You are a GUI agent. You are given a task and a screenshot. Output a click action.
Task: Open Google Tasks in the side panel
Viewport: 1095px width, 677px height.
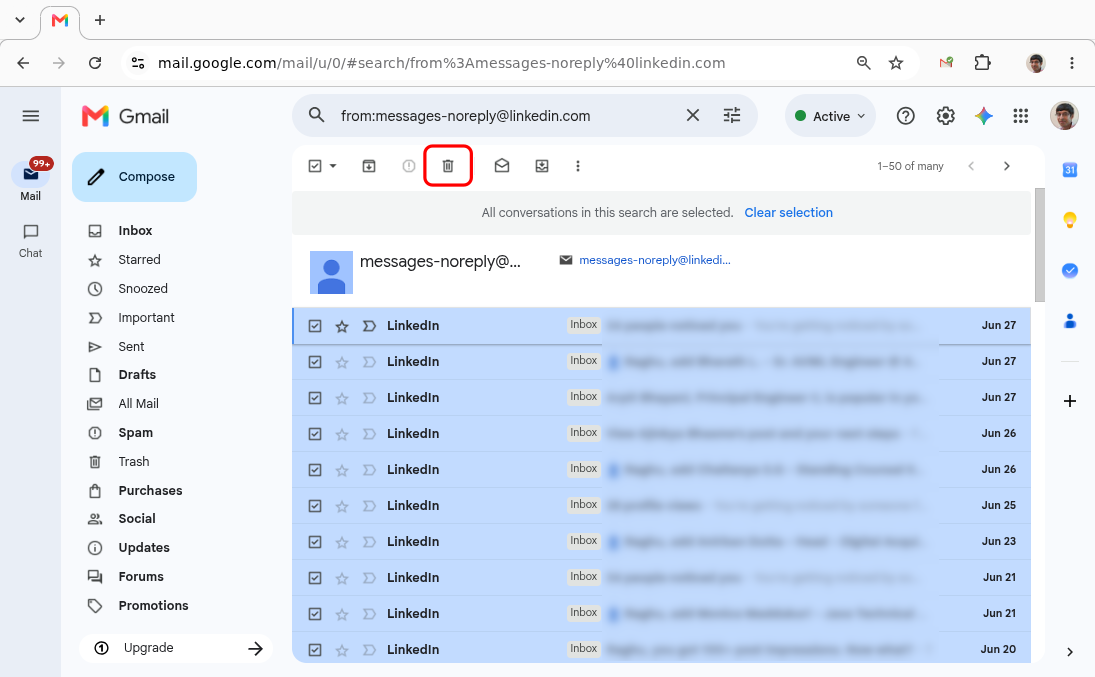(1070, 270)
